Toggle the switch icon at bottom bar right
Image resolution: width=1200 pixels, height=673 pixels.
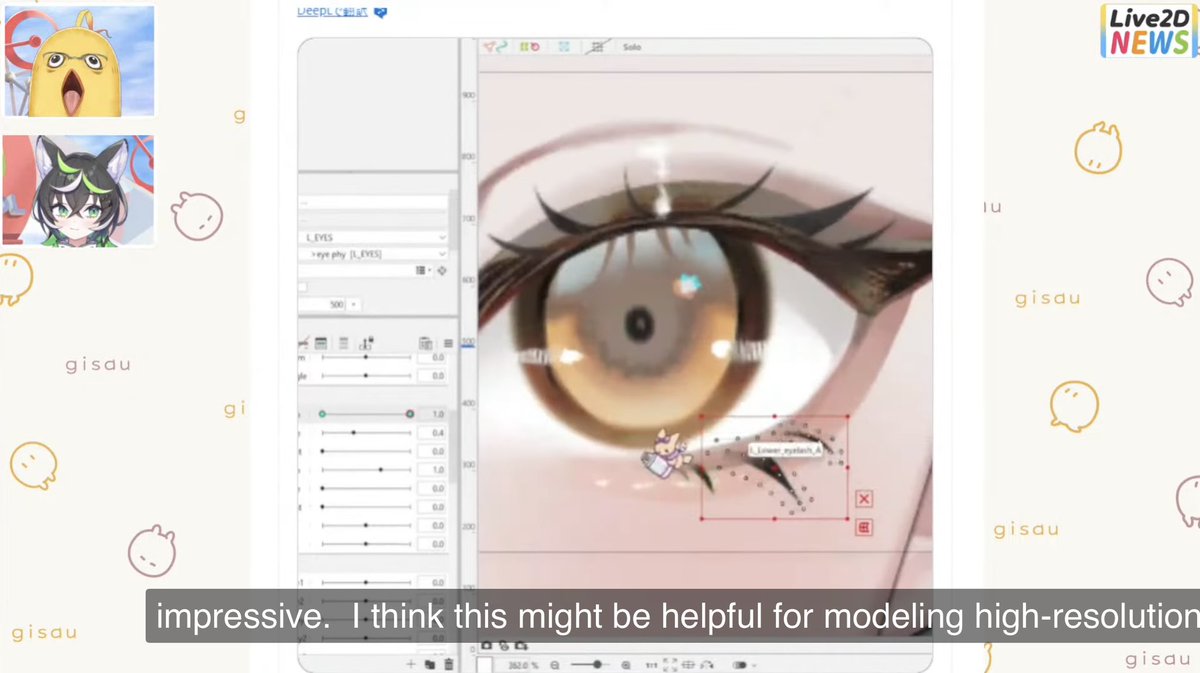pyautogui.click(x=741, y=665)
